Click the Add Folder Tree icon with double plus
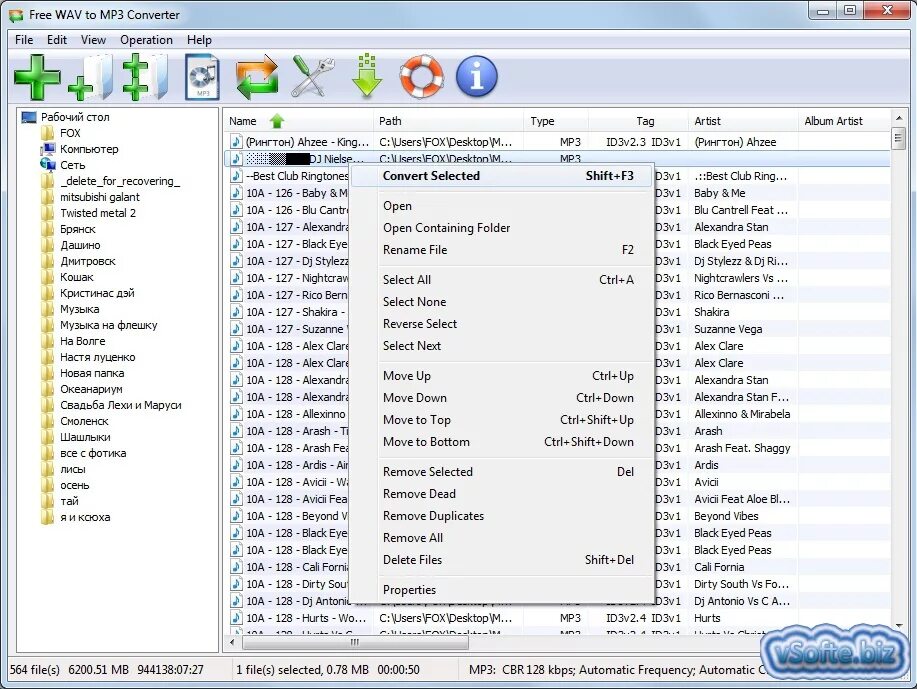This screenshot has width=917, height=689. click(x=144, y=77)
